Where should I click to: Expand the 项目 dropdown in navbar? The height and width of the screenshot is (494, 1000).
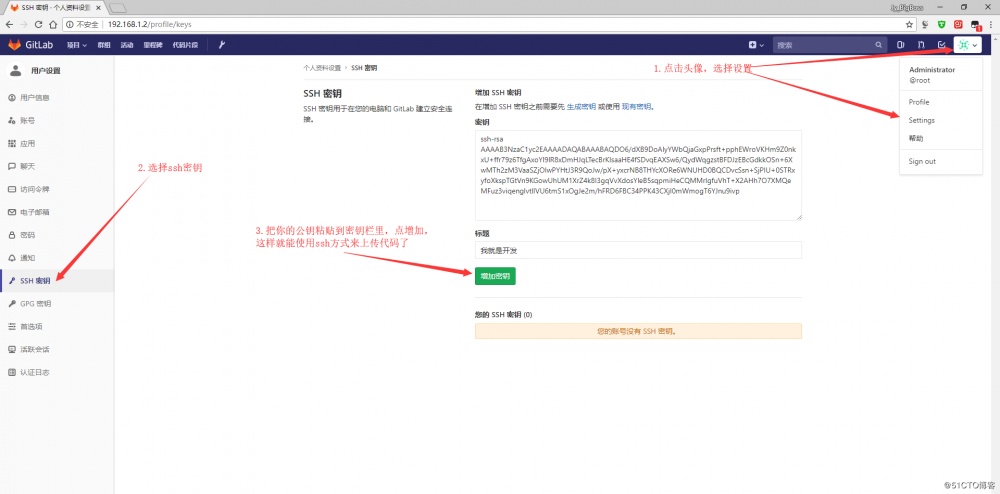(x=77, y=45)
